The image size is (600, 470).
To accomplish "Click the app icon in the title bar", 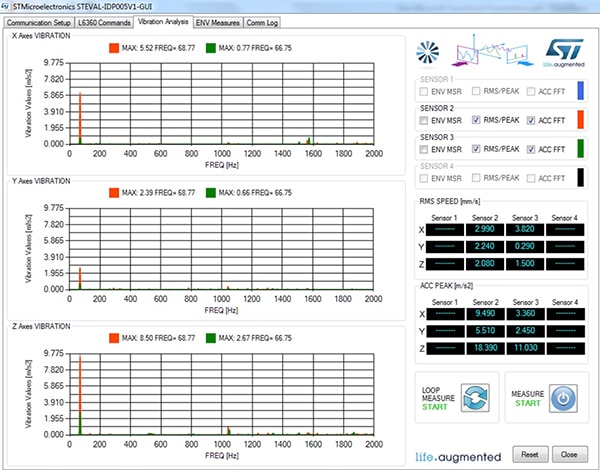I will [x=9, y=6].
